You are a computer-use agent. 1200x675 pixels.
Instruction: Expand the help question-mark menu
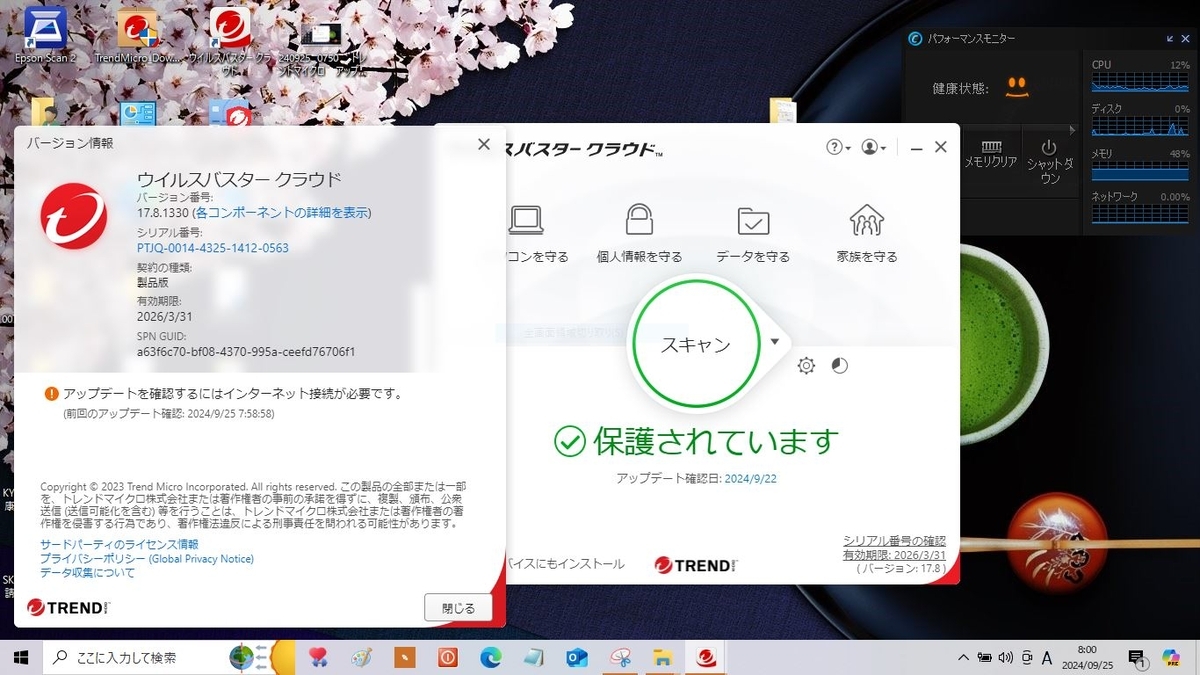point(838,147)
